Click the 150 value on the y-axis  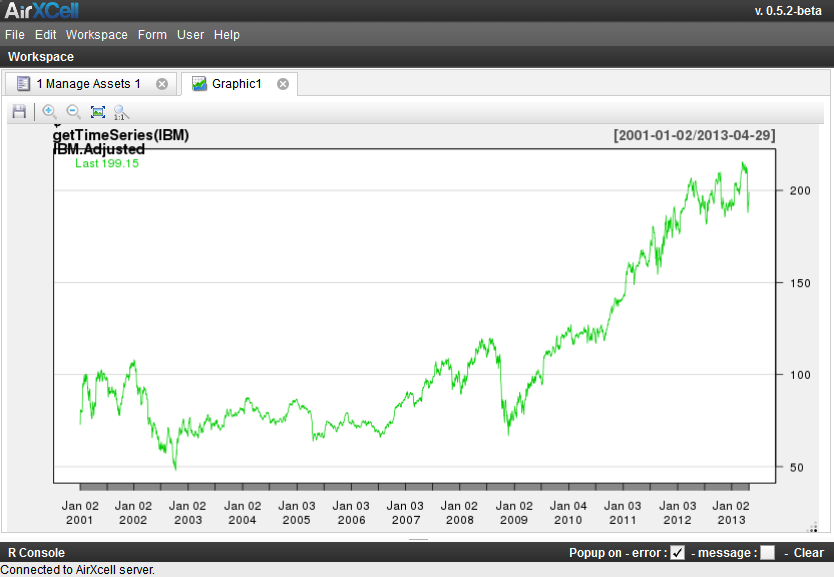(x=800, y=283)
